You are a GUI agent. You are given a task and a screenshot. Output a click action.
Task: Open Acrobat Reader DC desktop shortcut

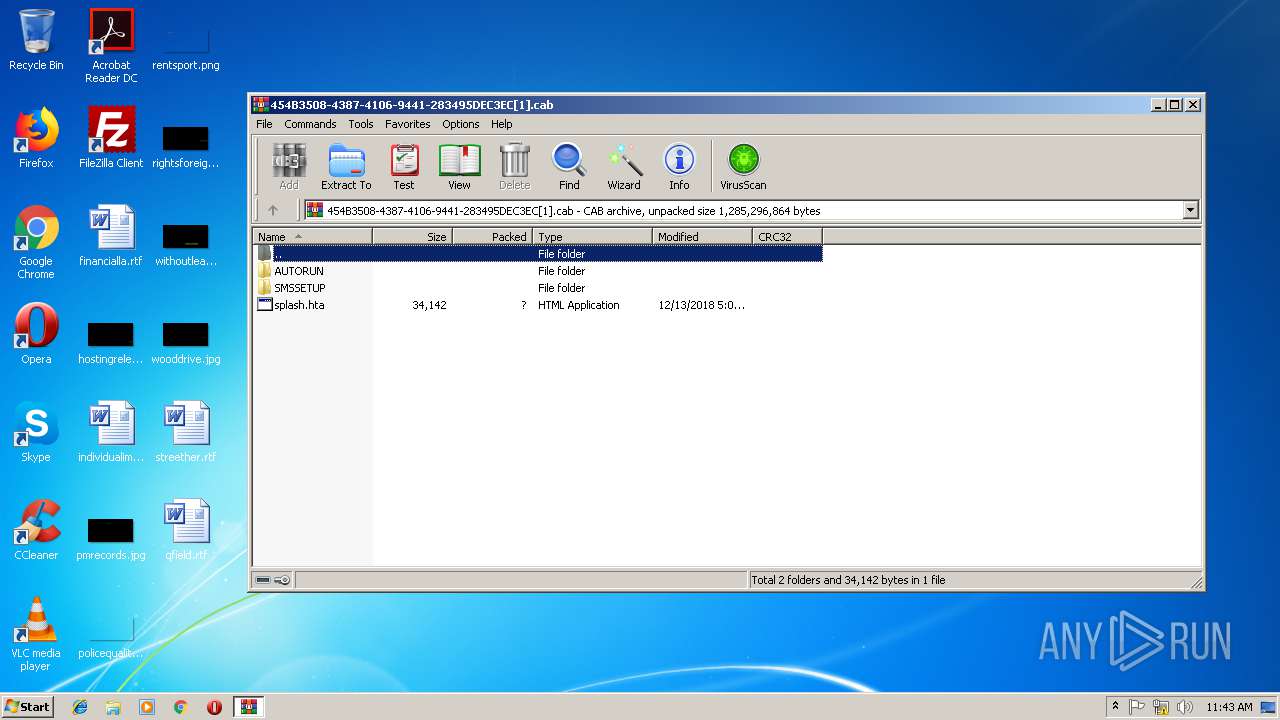(111, 46)
